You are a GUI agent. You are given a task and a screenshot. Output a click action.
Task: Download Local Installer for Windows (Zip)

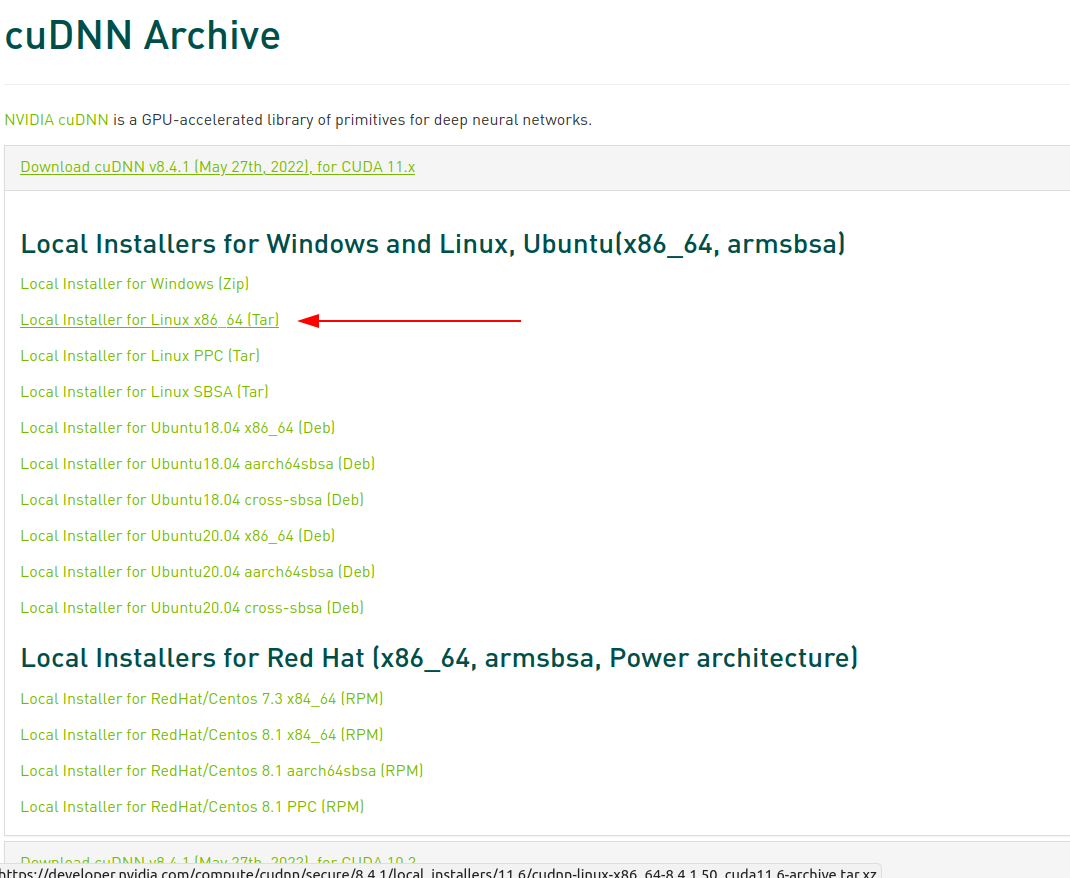coord(134,284)
